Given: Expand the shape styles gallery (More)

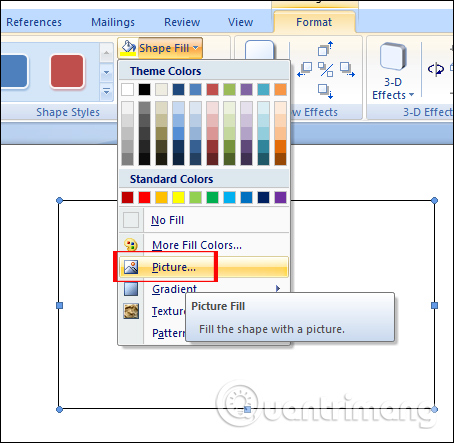Looking at the screenshot, I should click(x=106, y=91).
